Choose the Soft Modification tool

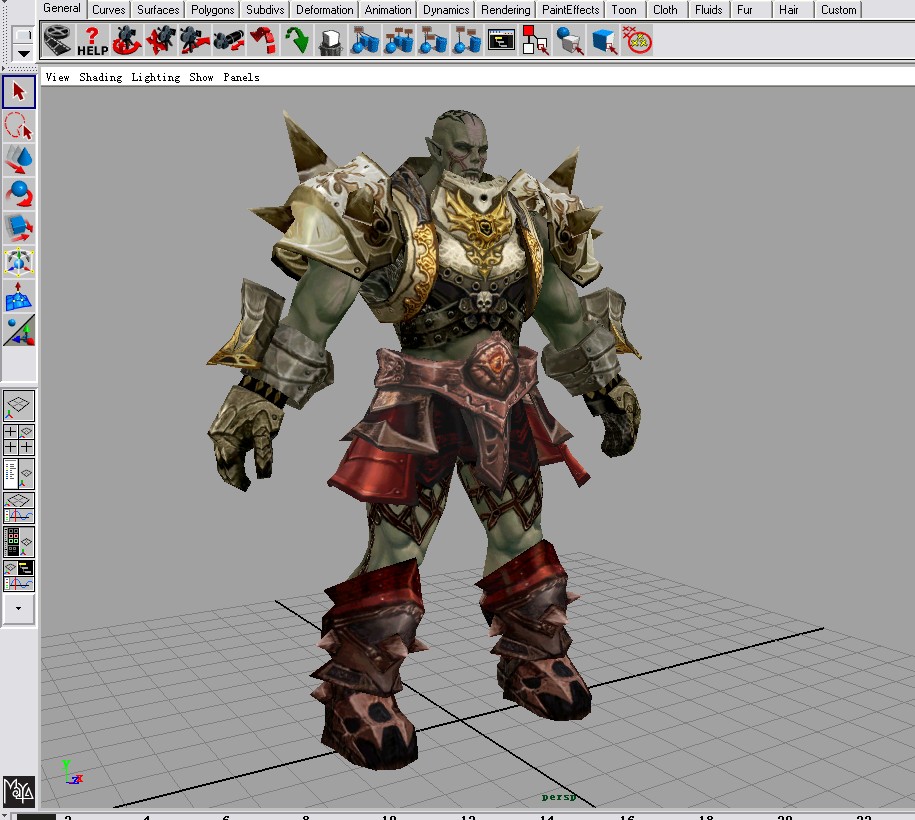[x=19, y=296]
